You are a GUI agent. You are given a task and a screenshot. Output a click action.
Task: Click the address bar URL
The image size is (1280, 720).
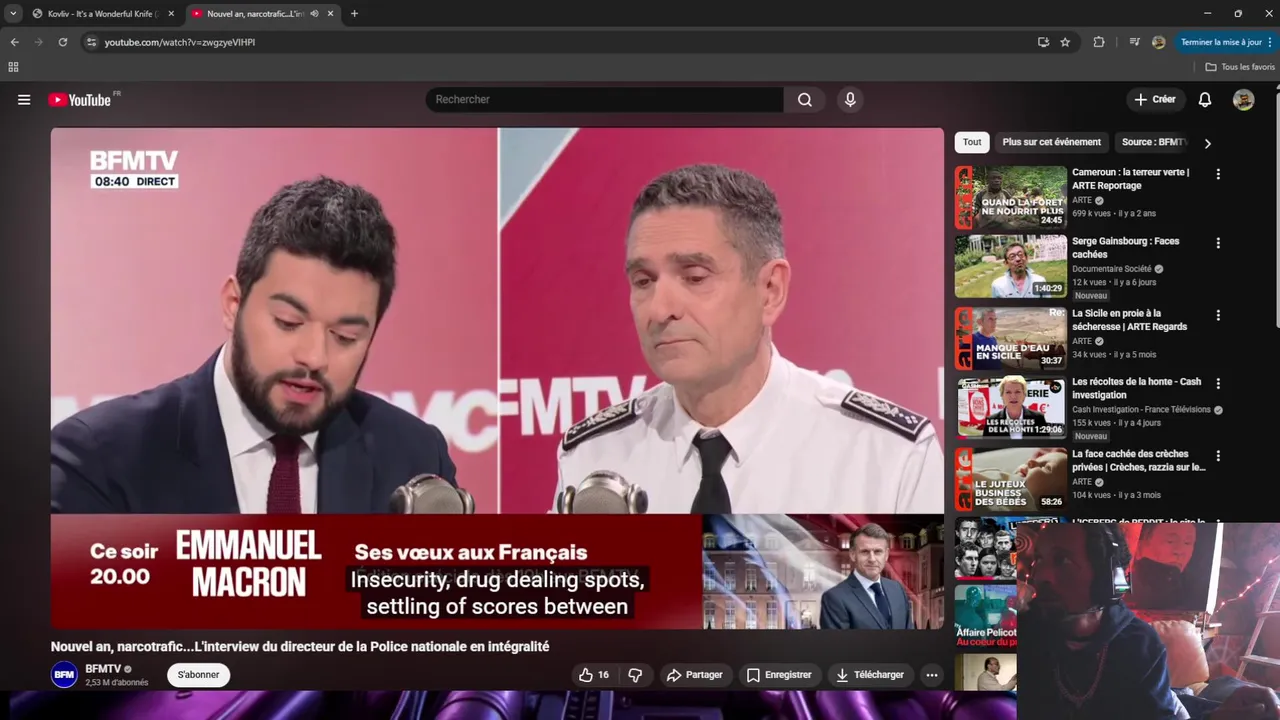(180, 42)
